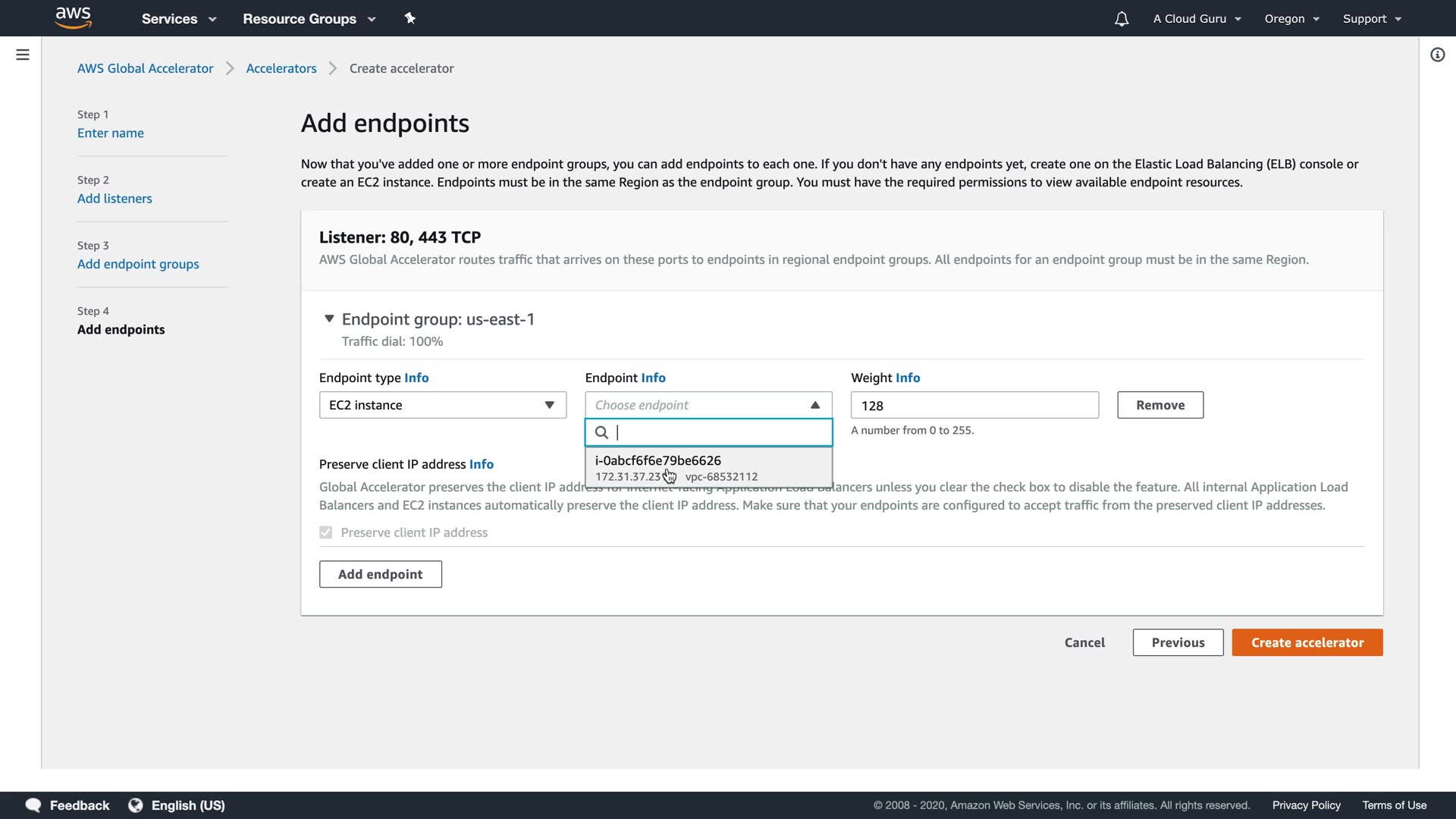
Task: Click the globe language icon
Action: [136, 805]
